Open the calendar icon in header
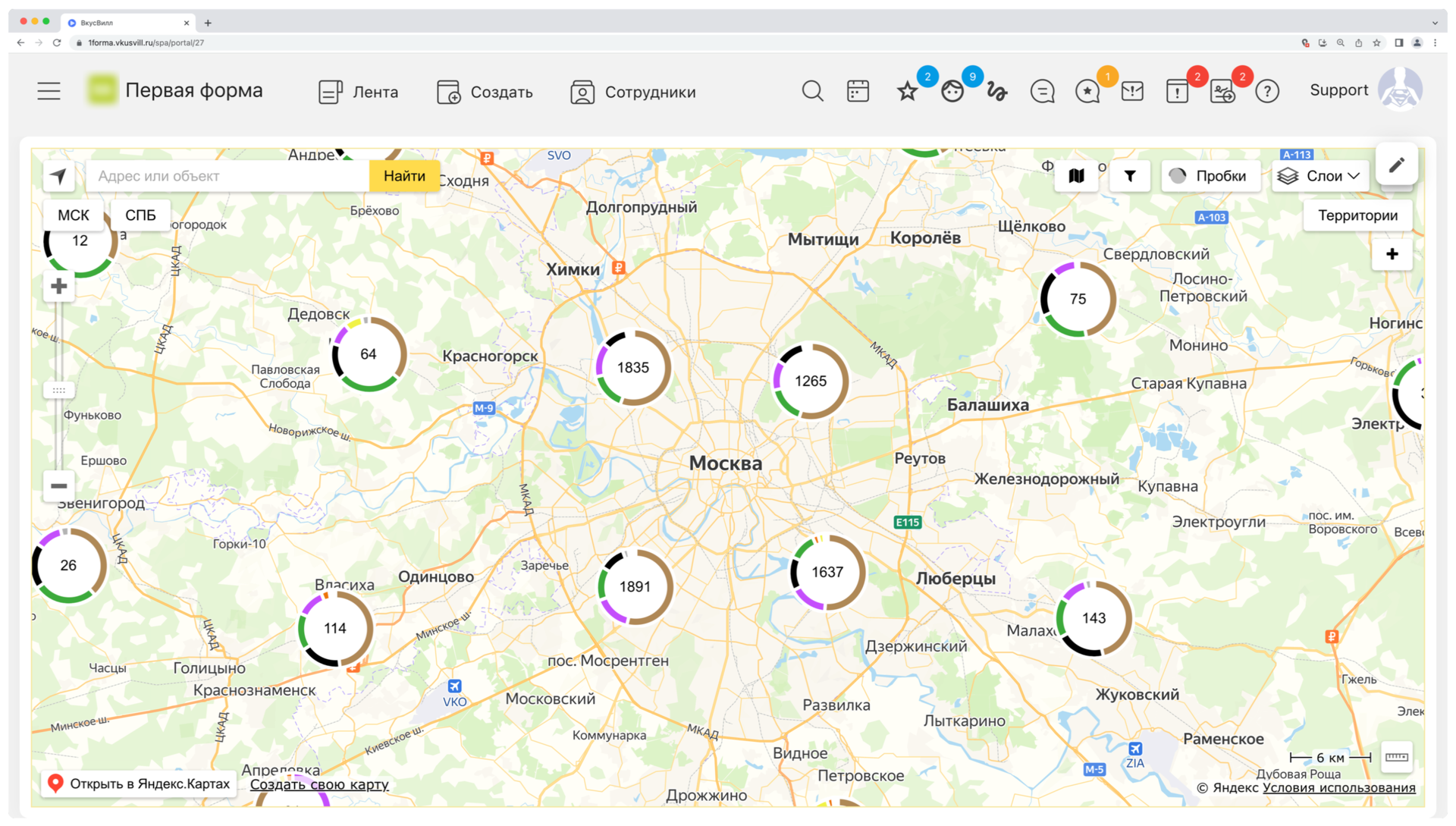Viewport: 1456px width, 826px height. tap(858, 92)
